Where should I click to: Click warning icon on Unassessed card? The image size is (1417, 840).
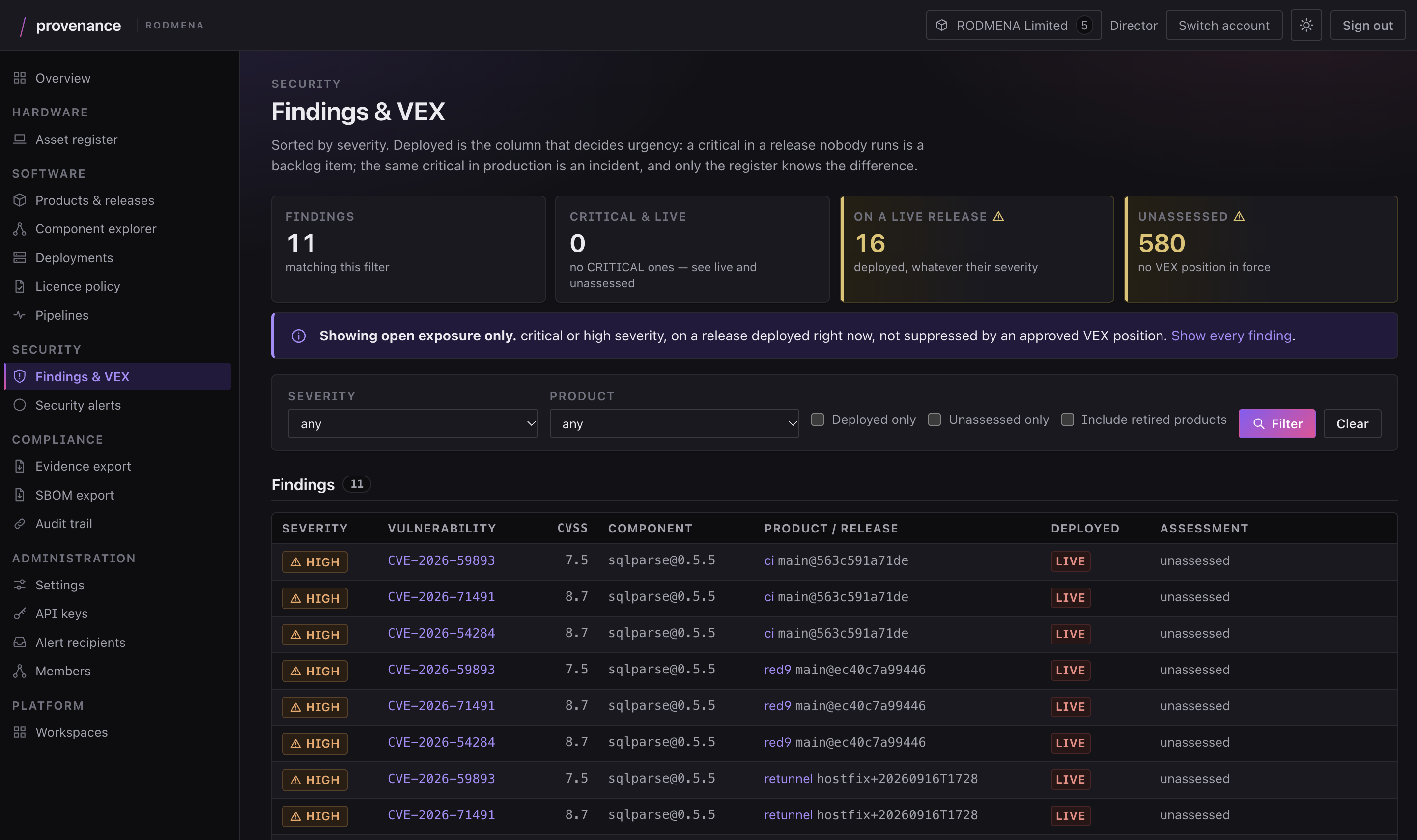1239,216
